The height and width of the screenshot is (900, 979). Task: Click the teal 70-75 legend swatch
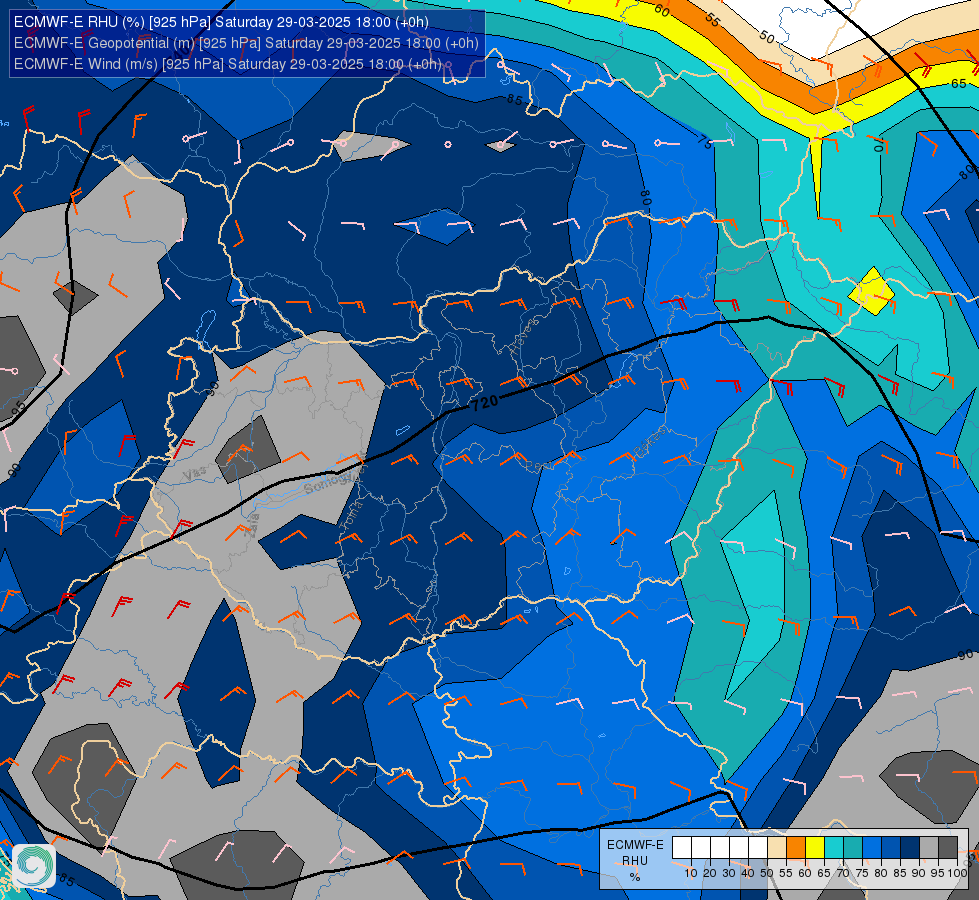point(853,848)
